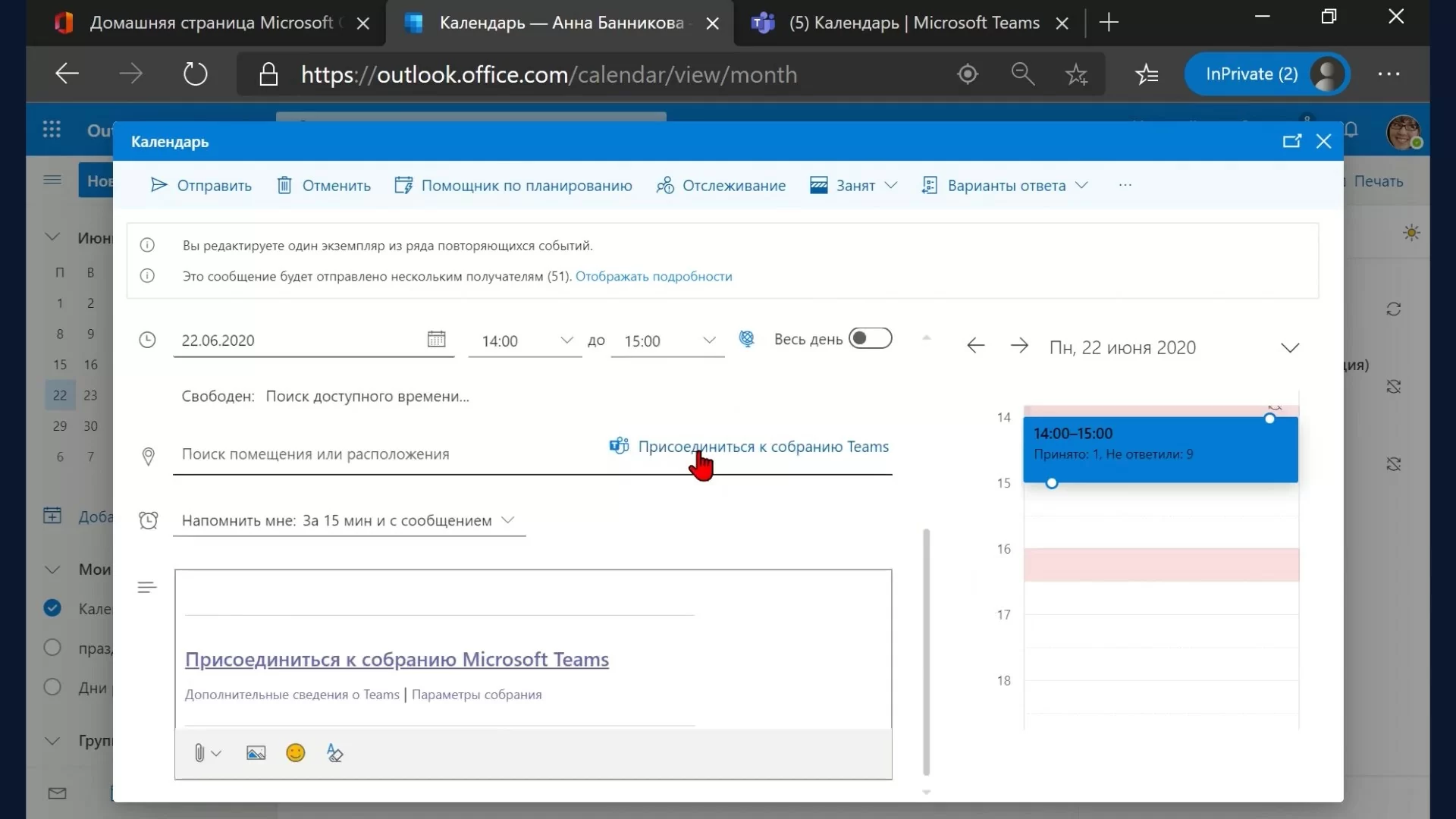Go to next day in side calendar

click(x=1019, y=347)
